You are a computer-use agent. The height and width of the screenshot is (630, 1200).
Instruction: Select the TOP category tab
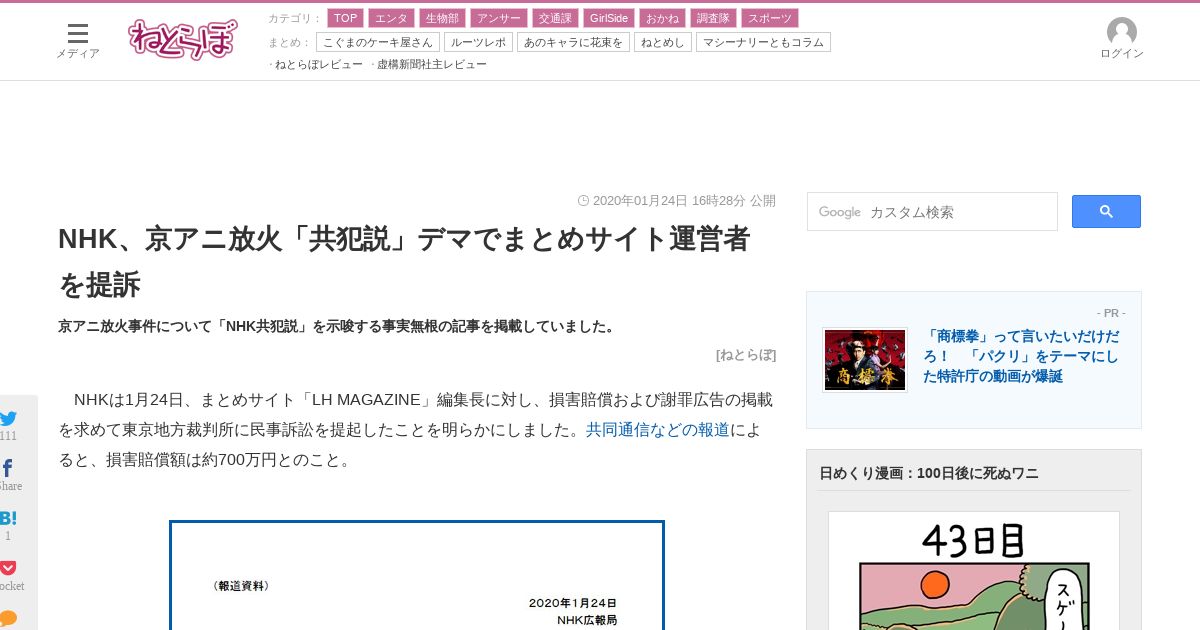pyautogui.click(x=345, y=18)
